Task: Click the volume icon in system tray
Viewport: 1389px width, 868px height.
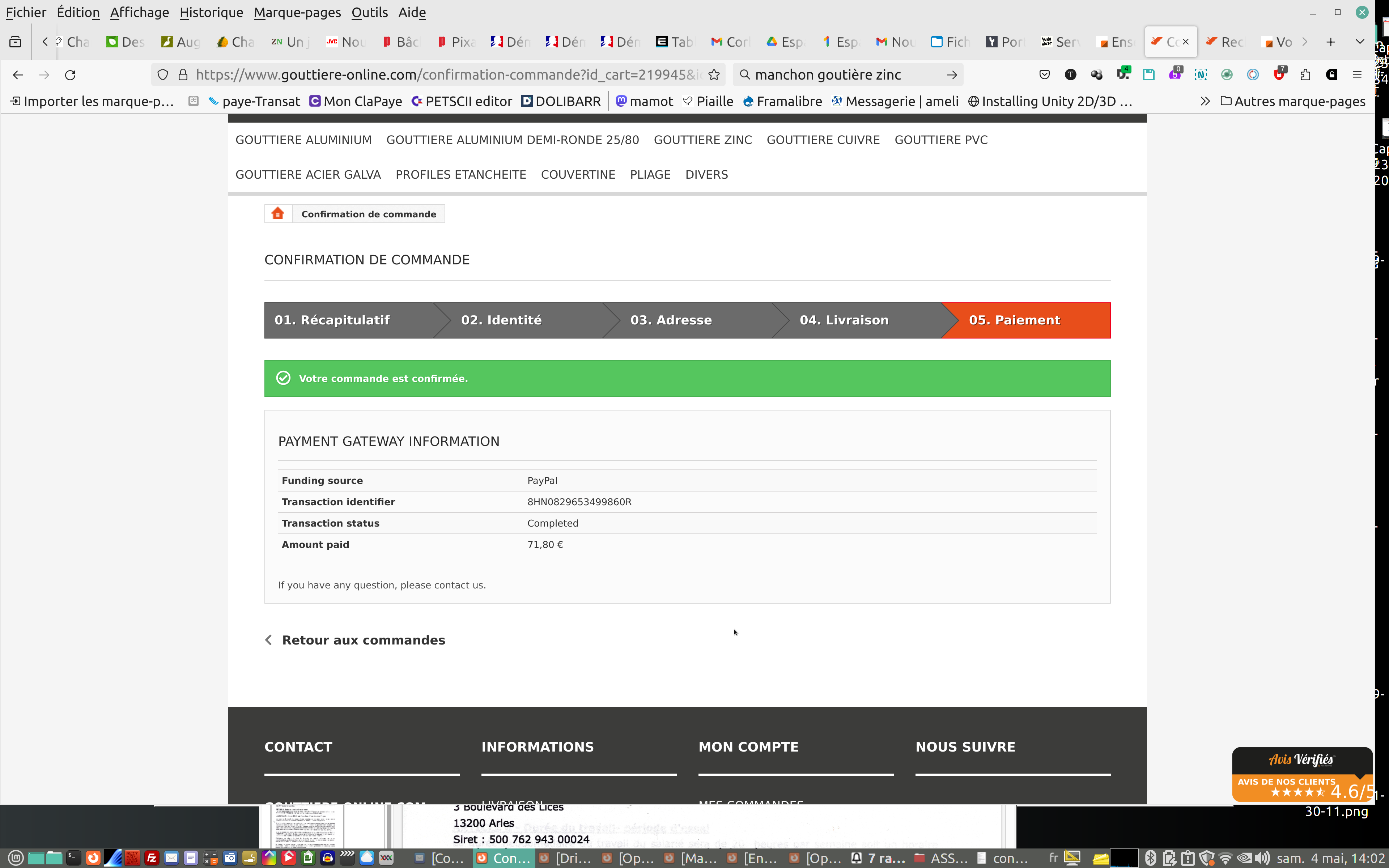Action: pyautogui.click(x=1262, y=858)
